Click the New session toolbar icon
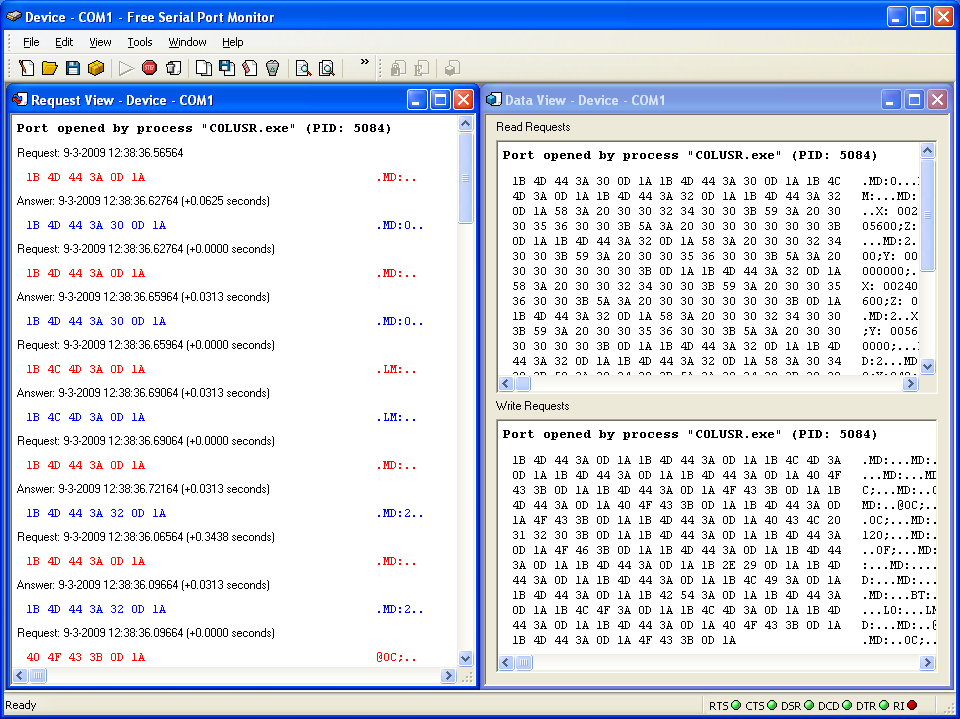Screen dimensions: 960x719 27,68
